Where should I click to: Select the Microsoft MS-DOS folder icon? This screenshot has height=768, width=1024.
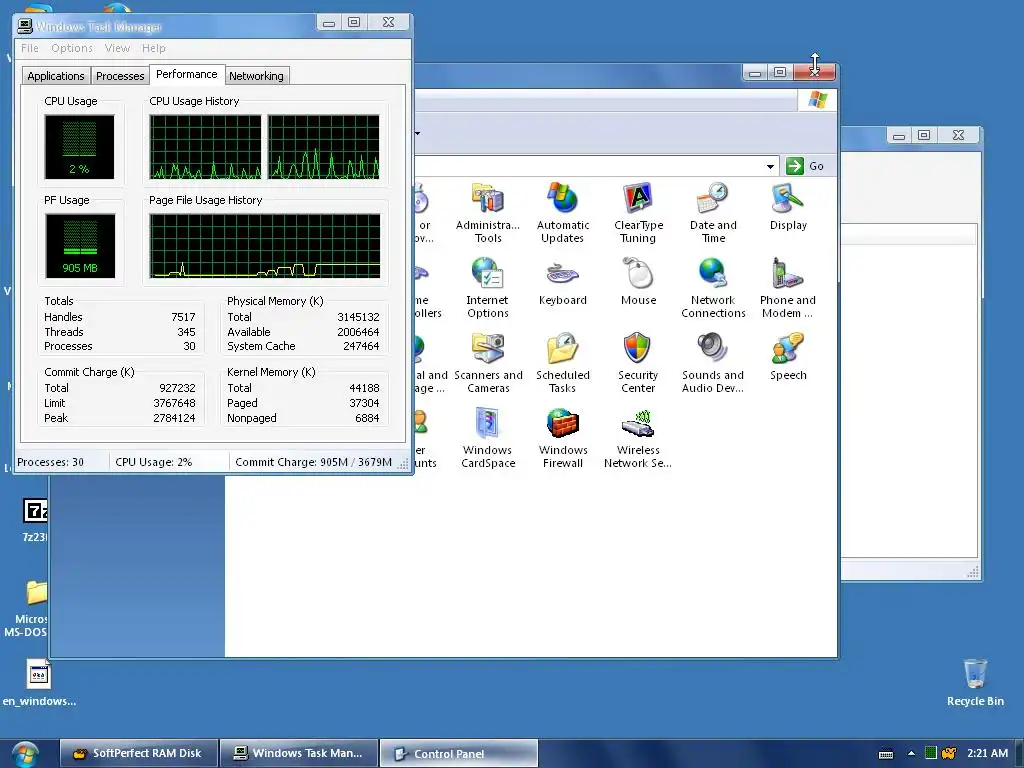coord(26,609)
